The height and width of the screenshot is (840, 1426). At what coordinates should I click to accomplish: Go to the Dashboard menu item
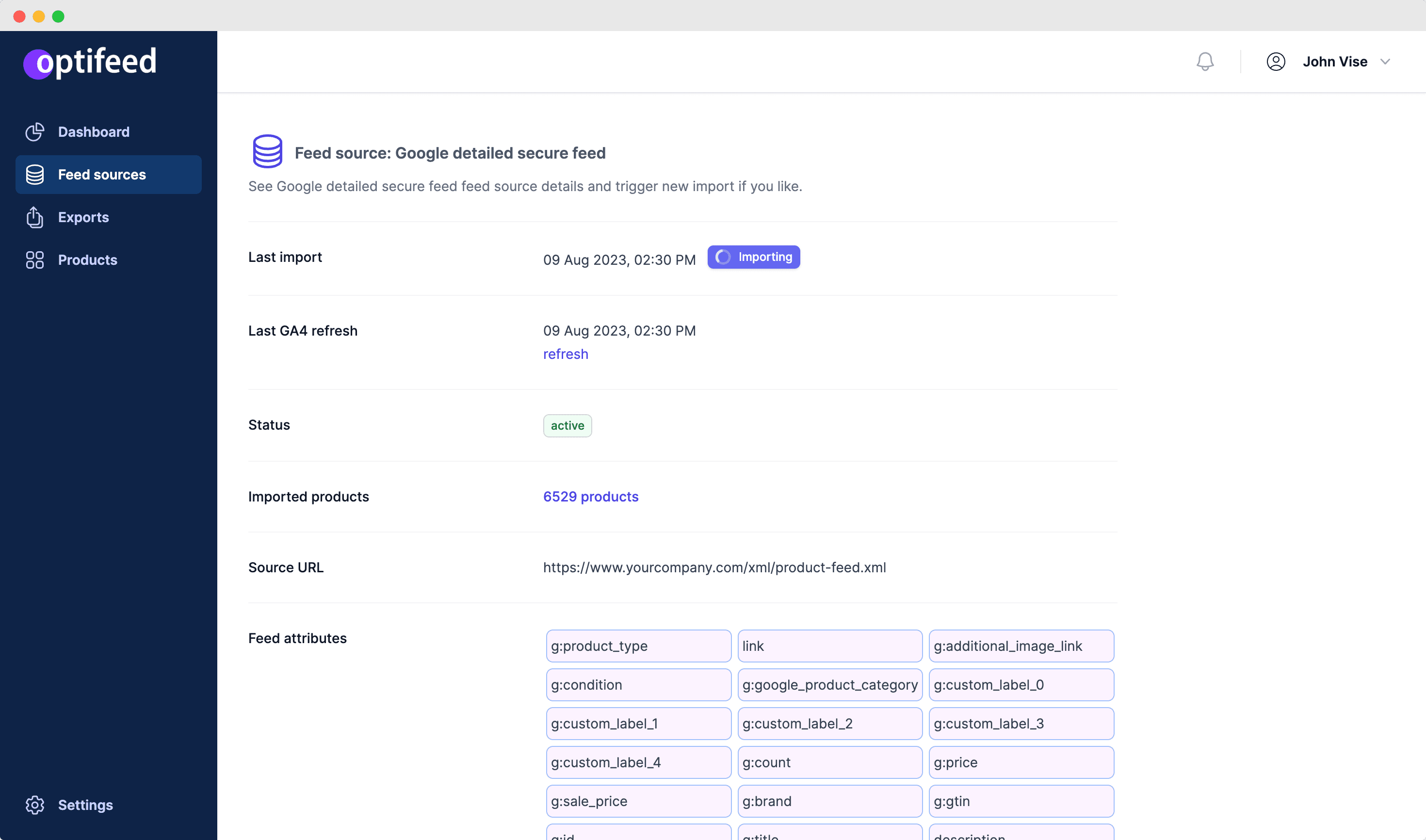pyautogui.click(x=94, y=132)
